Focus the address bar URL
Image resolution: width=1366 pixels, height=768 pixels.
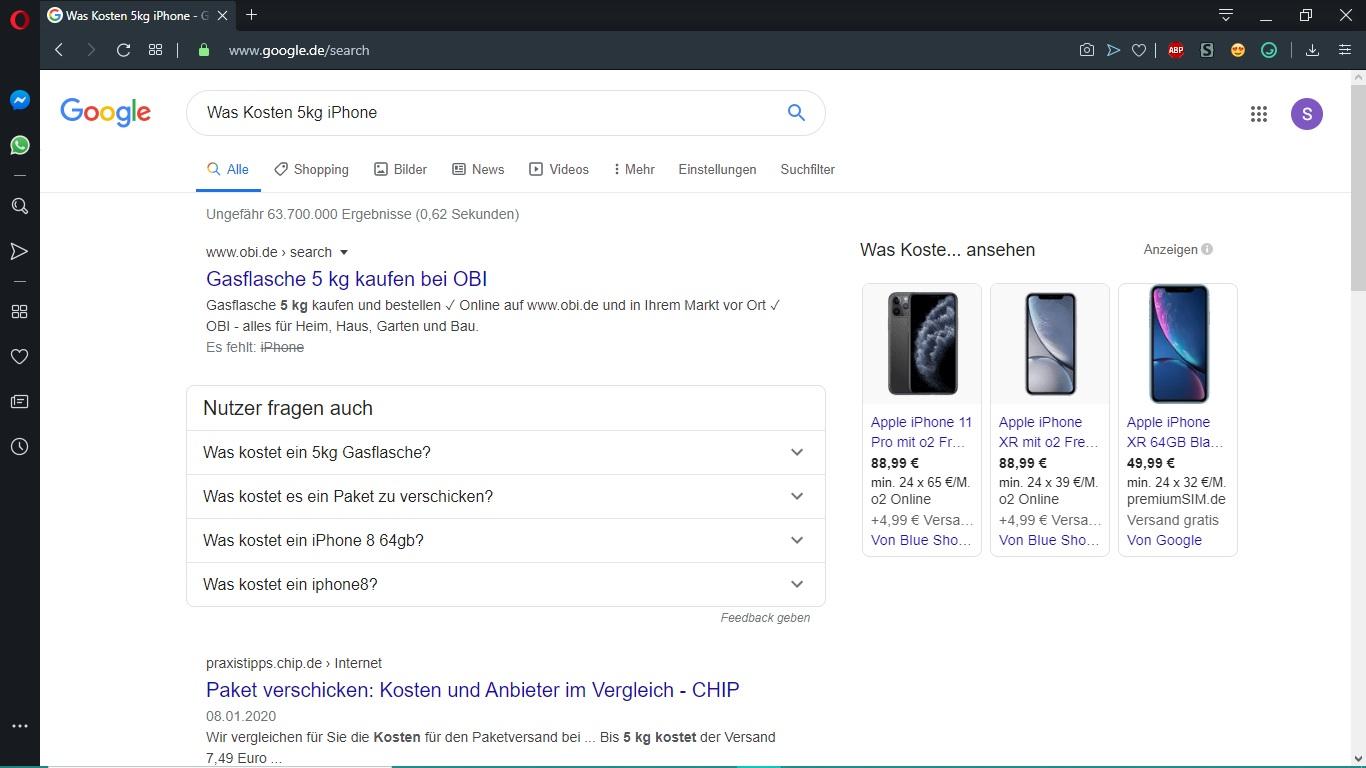299,50
